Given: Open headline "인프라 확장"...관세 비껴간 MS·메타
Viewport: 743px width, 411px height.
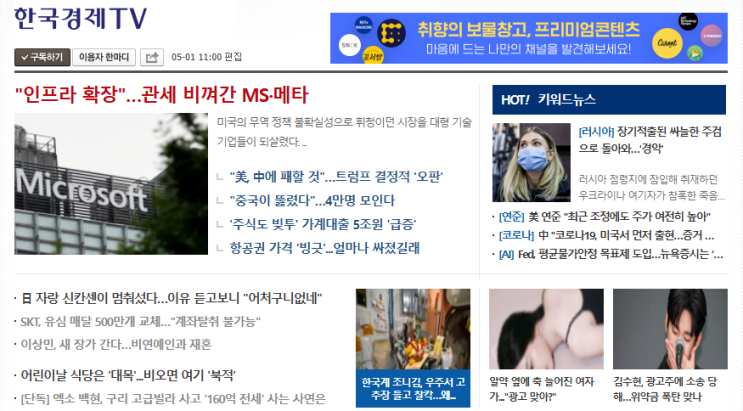Looking at the screenshot, I should click(x=162, y=95).
